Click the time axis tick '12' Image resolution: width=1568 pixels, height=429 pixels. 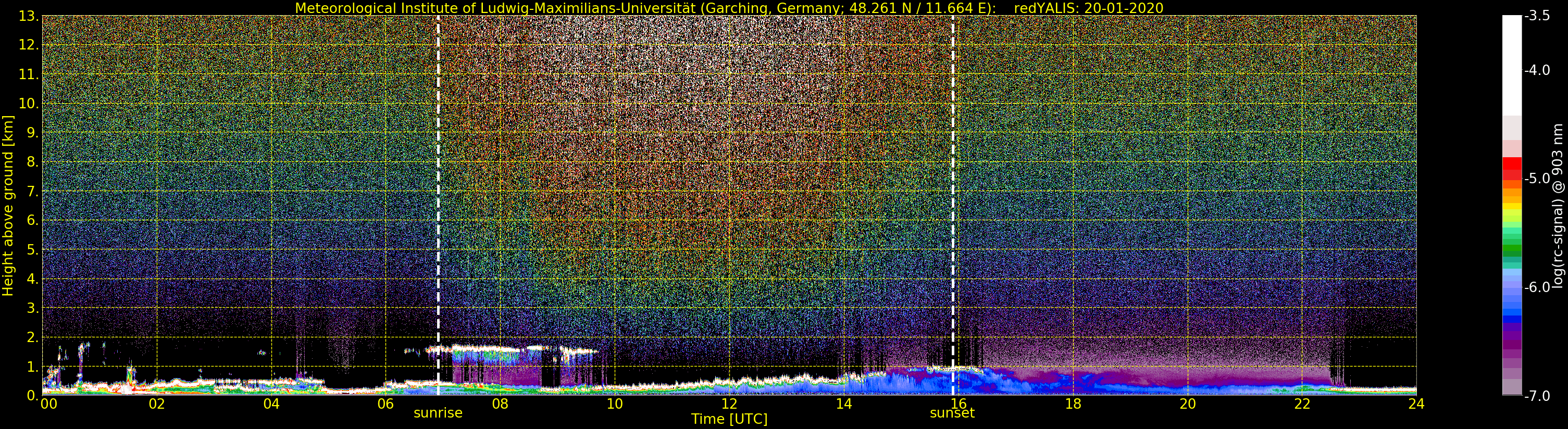pos(729,404)
